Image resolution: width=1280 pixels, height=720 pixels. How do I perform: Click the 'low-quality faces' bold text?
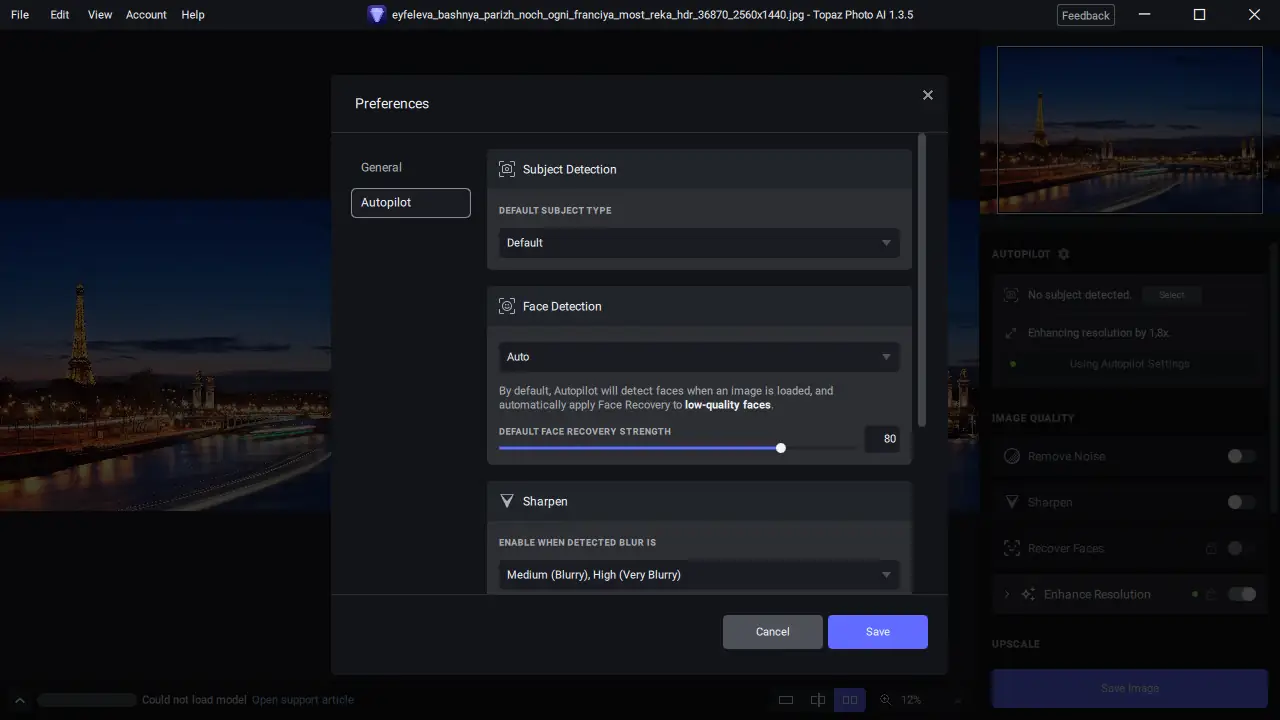tap(728, 405)
